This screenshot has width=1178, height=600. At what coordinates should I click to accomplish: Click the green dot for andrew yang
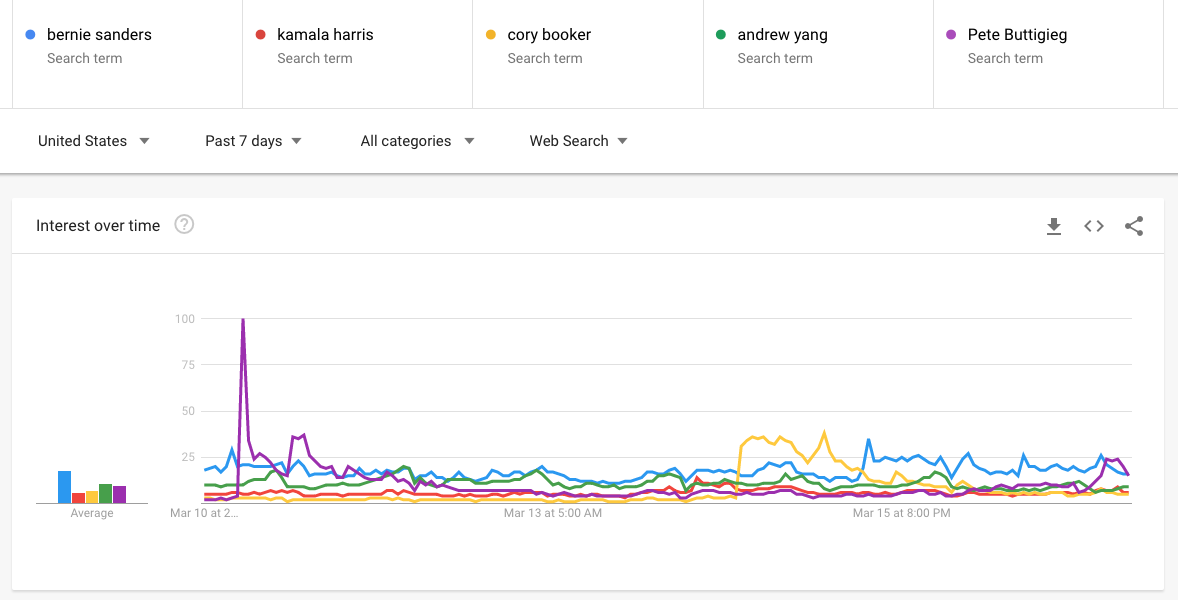point(721,35)
